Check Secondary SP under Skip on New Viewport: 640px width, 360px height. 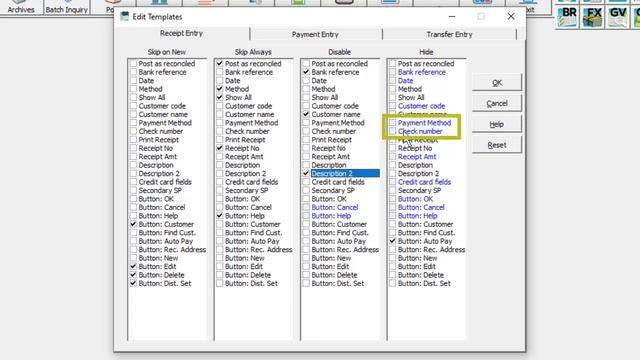133,190
